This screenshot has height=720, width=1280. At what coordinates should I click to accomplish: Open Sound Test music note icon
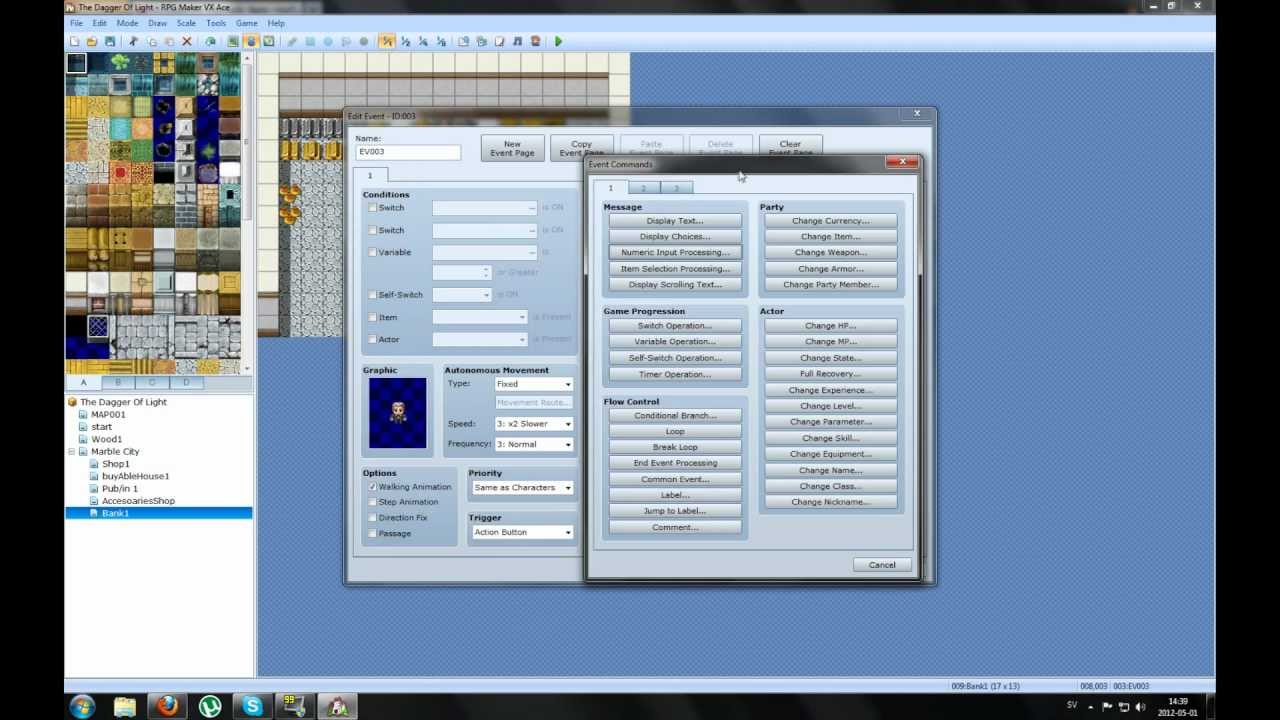pyautogui.click(x=518, y=41)
